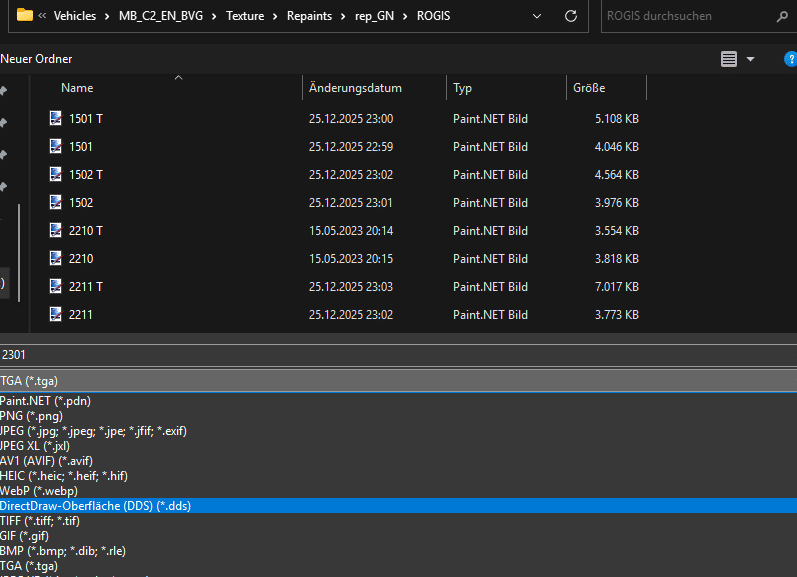The image size is (797, 577).
Task: Click the Paint.NET file icon for 1501 T
Action: 56,118
